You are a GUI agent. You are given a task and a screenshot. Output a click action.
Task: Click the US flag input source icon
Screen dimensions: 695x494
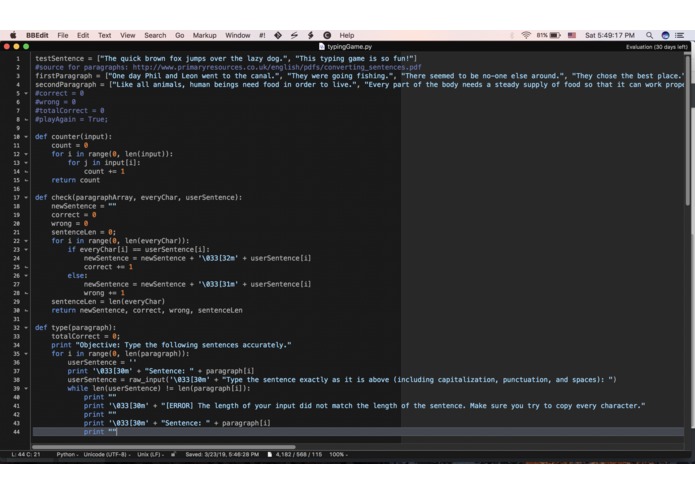point(572,35)
